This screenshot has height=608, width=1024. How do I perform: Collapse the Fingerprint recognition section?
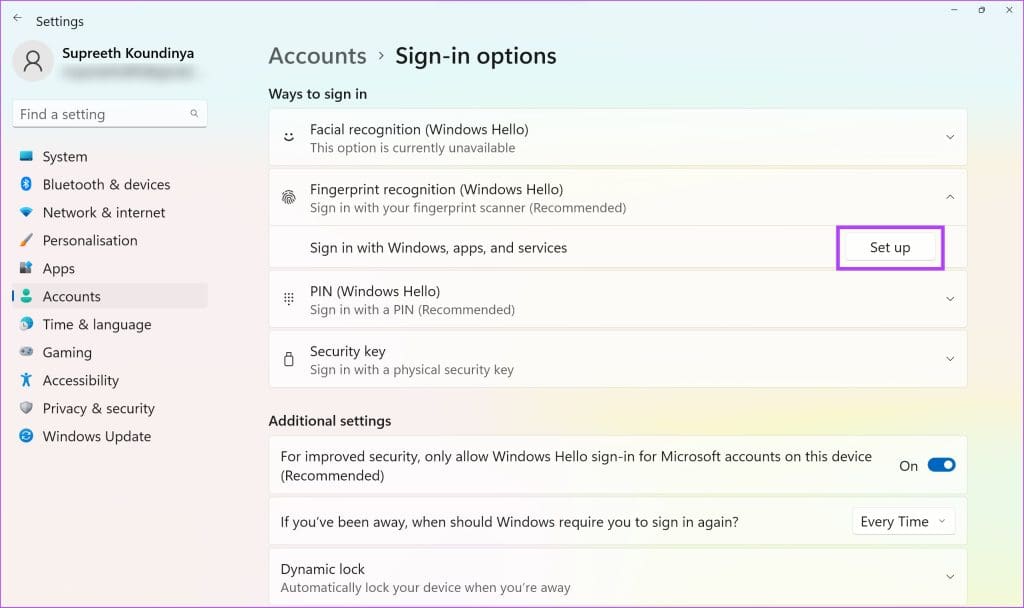pyautogui.click(x=950, y=197)
